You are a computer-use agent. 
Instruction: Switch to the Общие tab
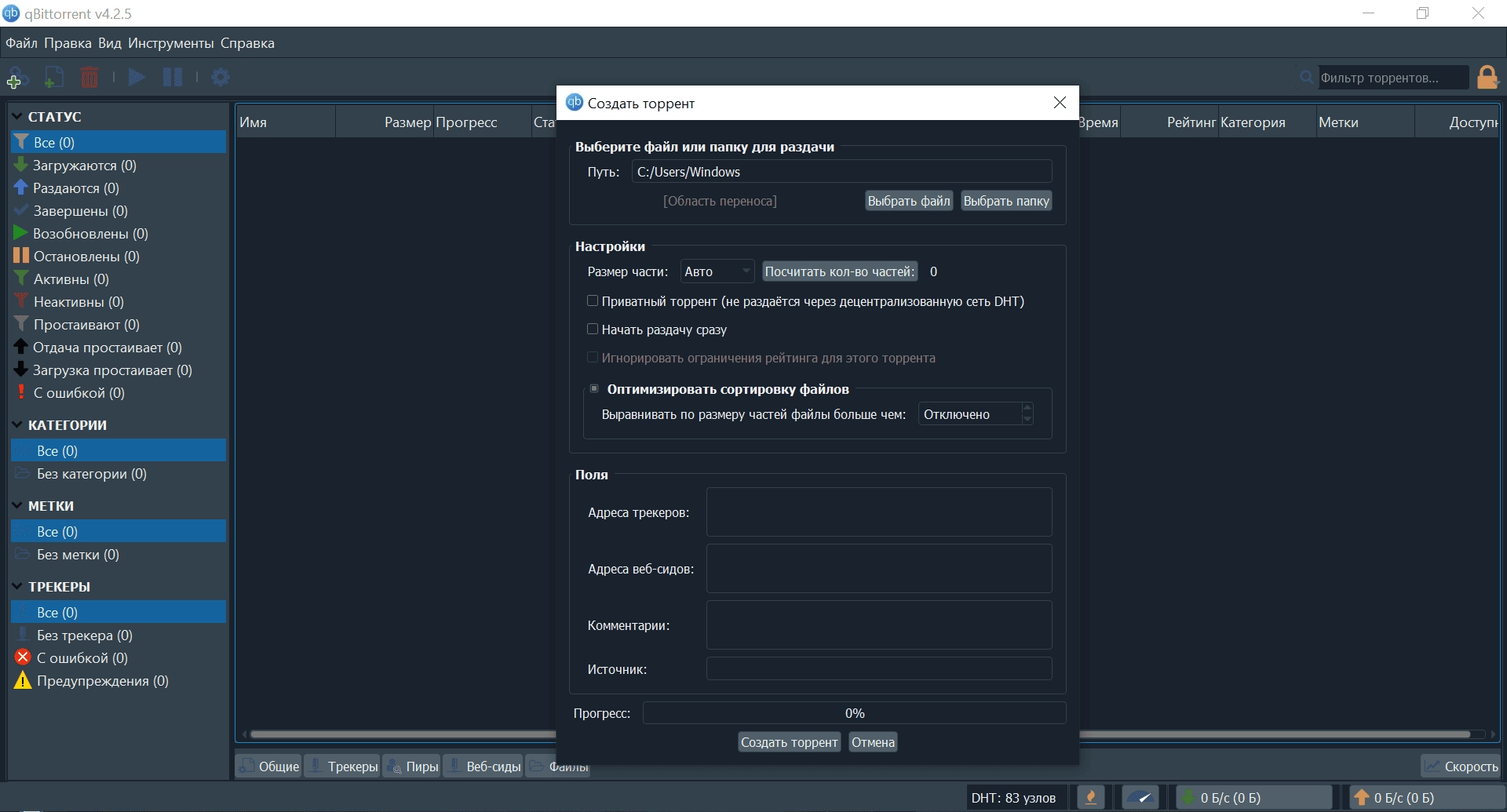click(x=269, y=766)
